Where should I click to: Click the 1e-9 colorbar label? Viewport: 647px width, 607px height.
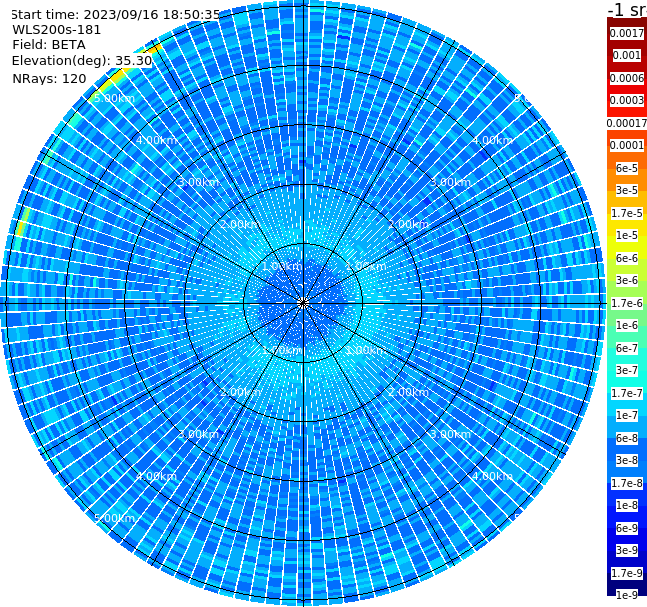point(627,595)
